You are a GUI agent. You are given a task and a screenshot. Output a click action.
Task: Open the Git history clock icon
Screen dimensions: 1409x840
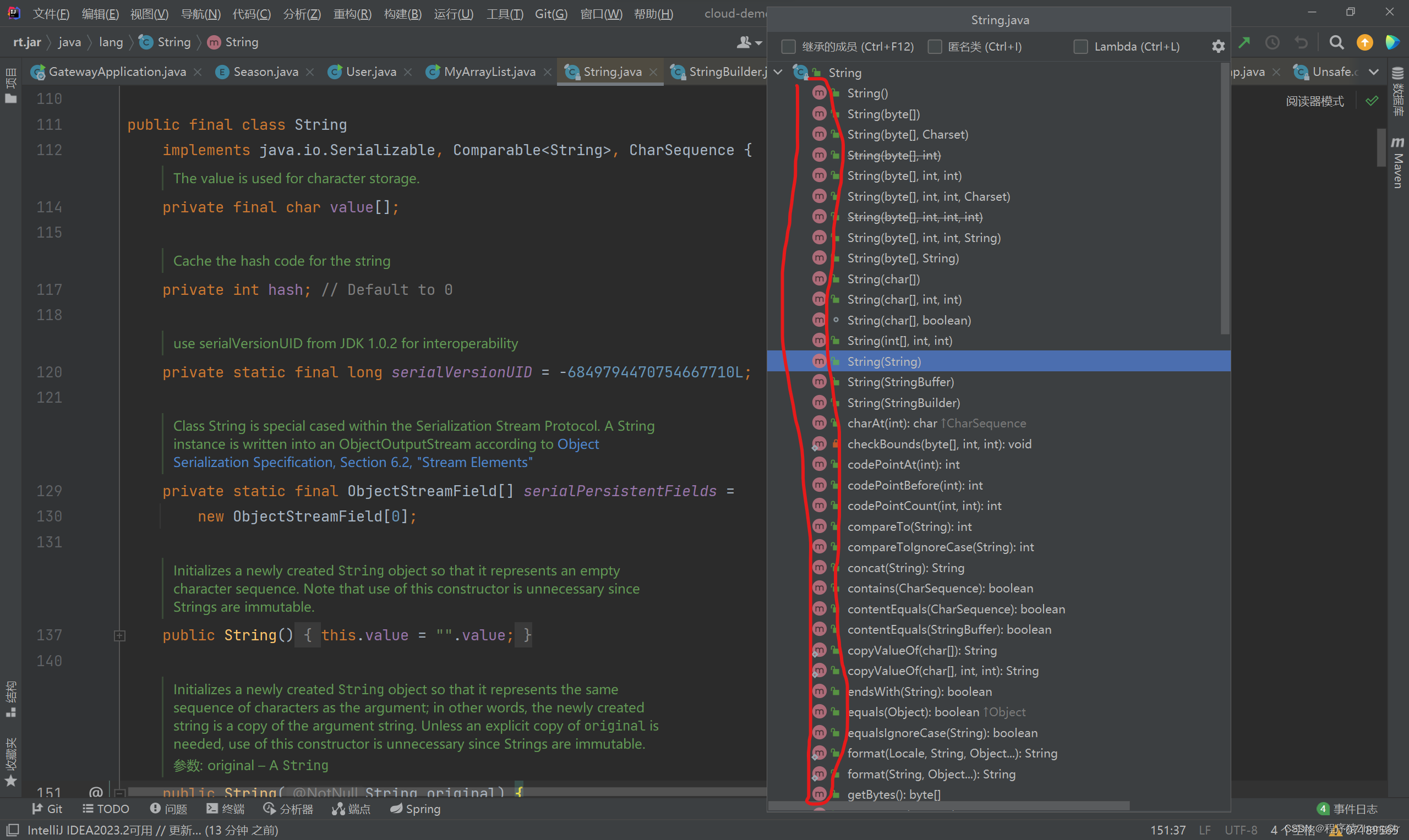(x=1273, y=42)
